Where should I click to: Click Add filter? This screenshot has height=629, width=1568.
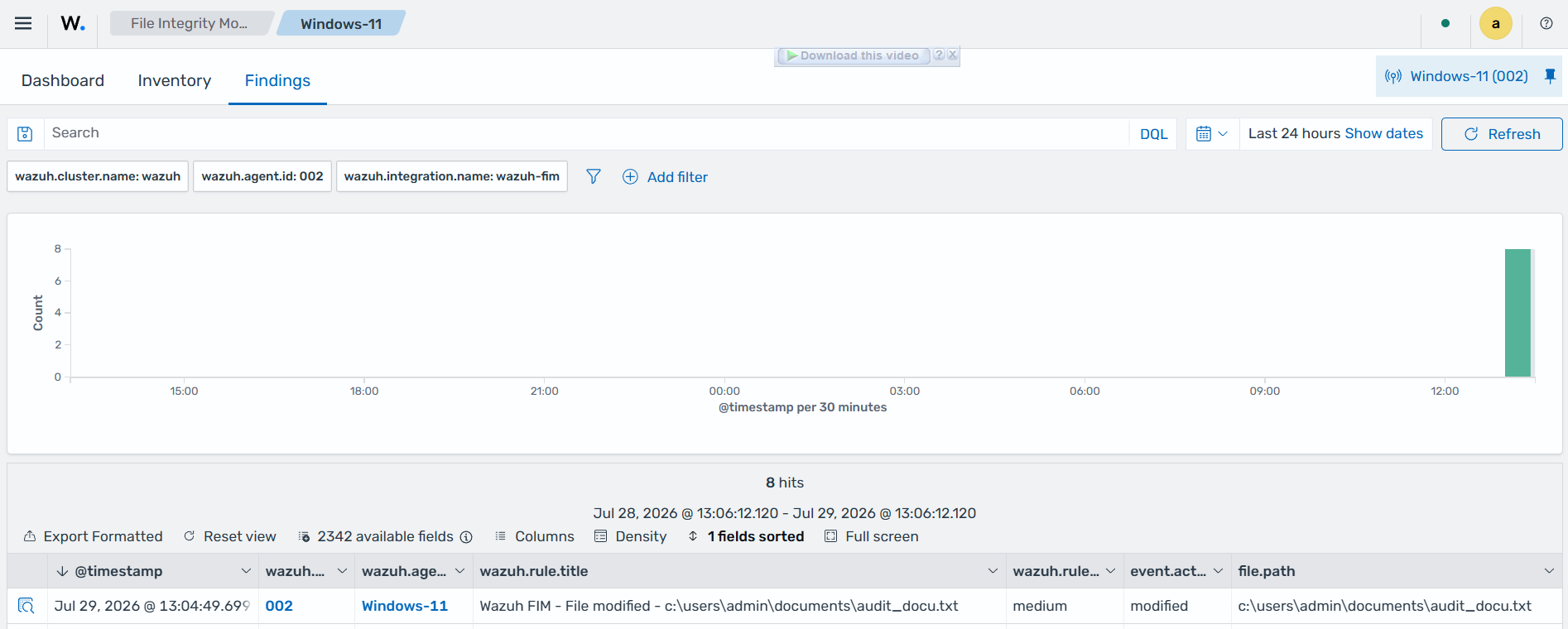coord(665,177)
